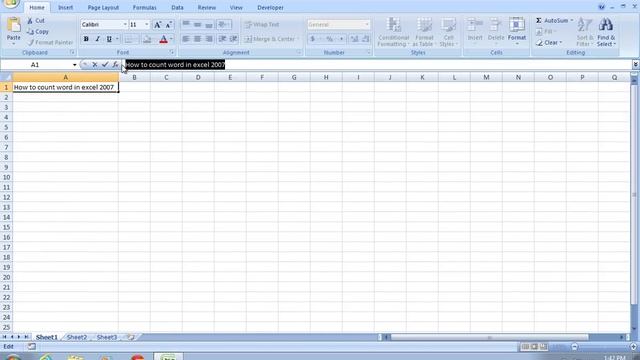Click the Clear eraser button

549,42
